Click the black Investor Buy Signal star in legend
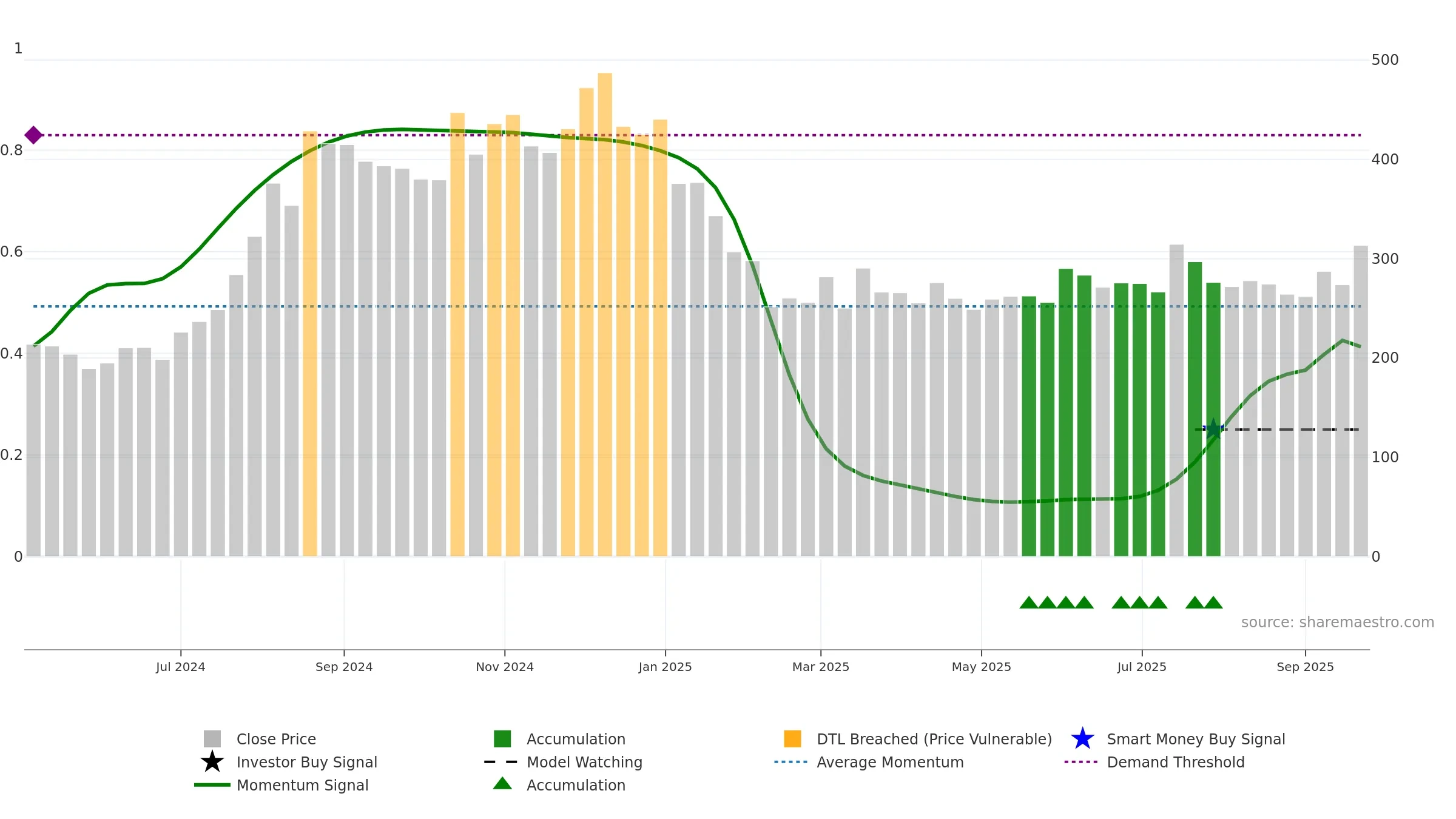This screenshot has width=1456, height=819. [x=212, y=761]
